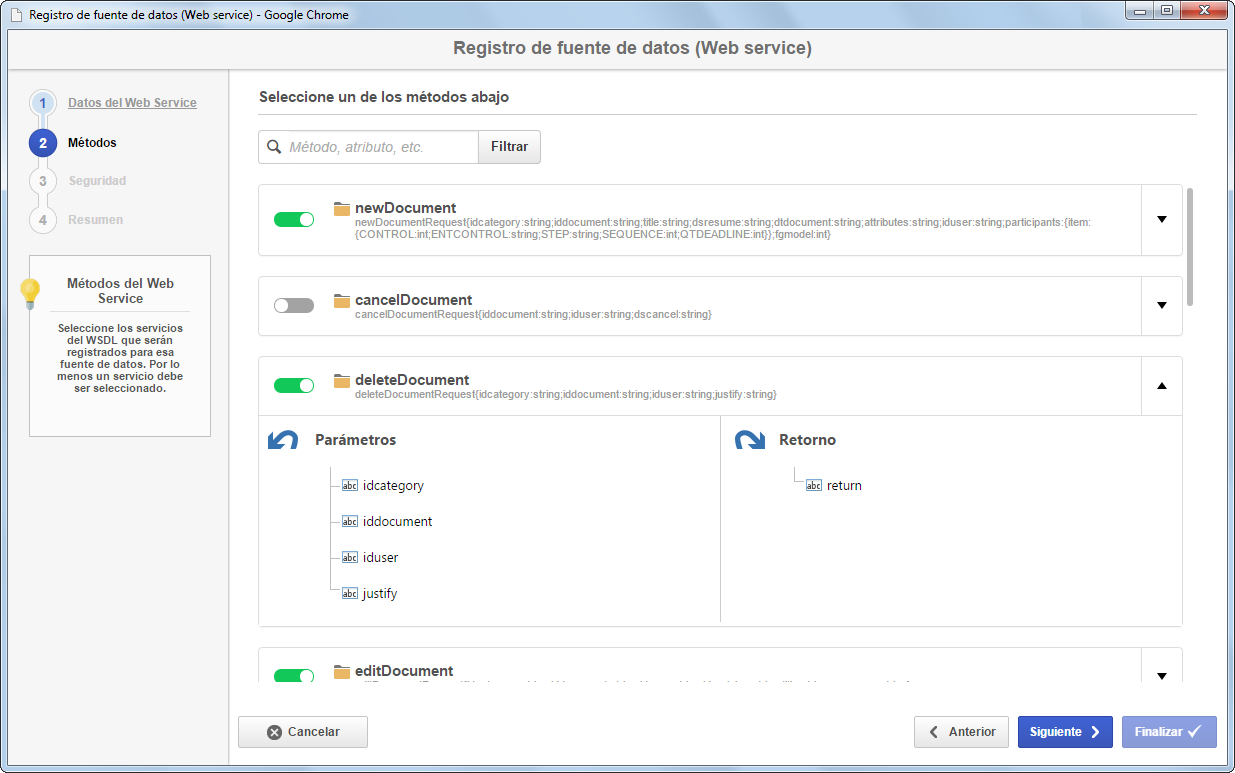
Task: Click the cancelDocumentRequest signature text
Action: click(x=533, y=314)
